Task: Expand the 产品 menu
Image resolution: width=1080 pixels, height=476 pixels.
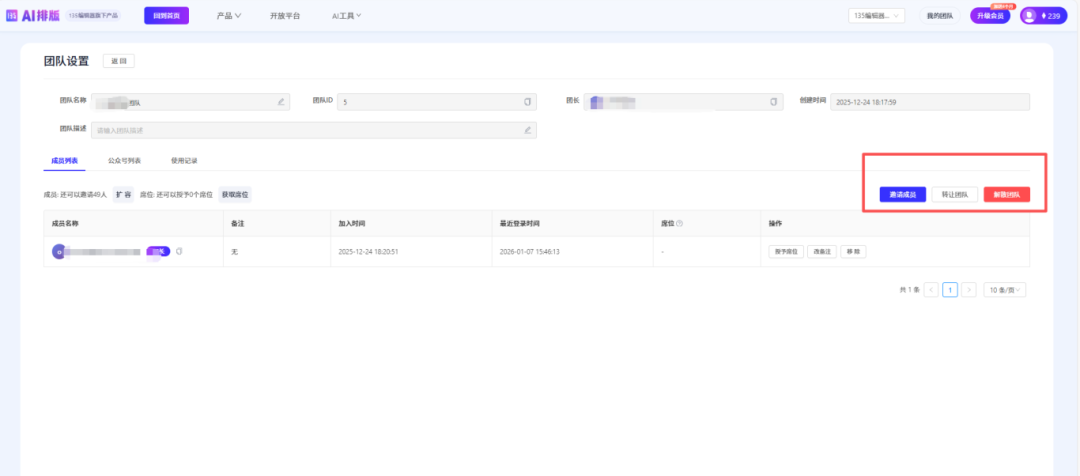Action: click(x=229, y=15)
